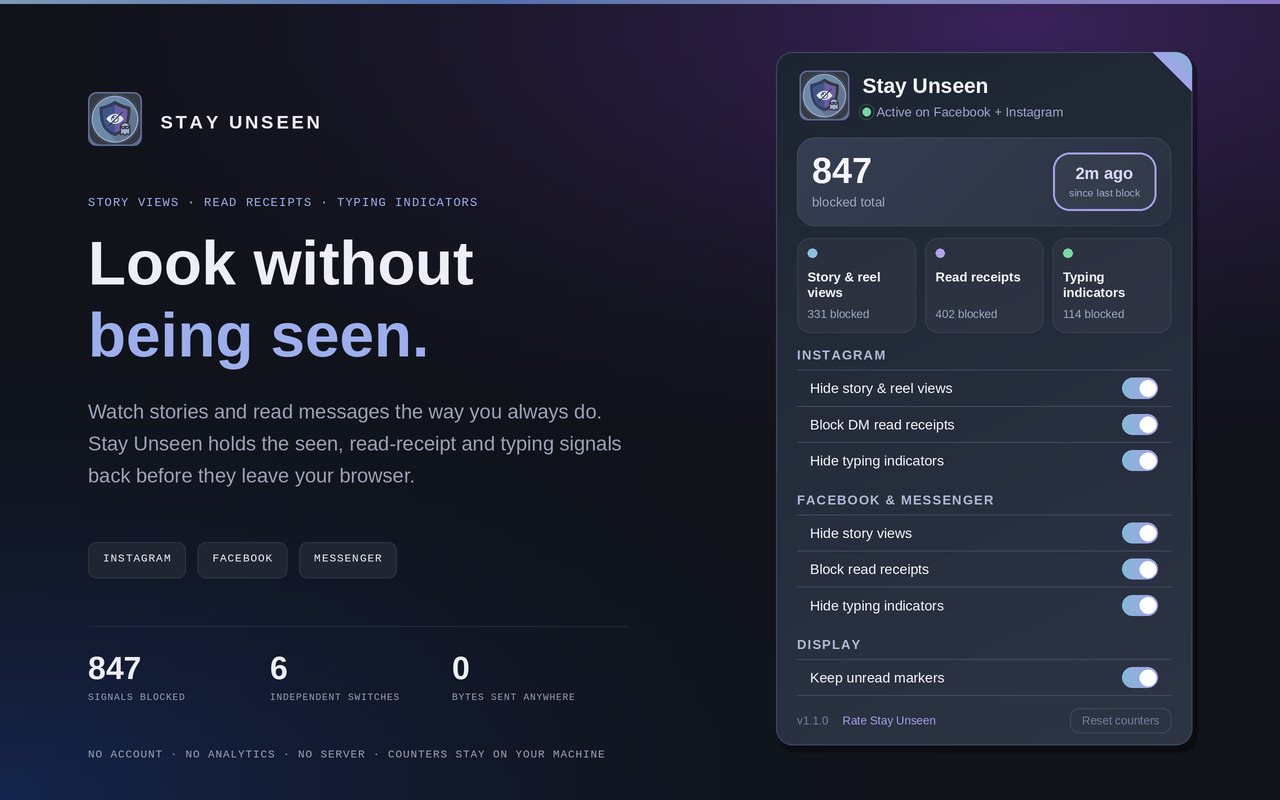The height and width of the screenshot is (800, 1280).
Task: Select the MESSENGER tag pill
Action: pyautogui.click(x=348, y=560)
